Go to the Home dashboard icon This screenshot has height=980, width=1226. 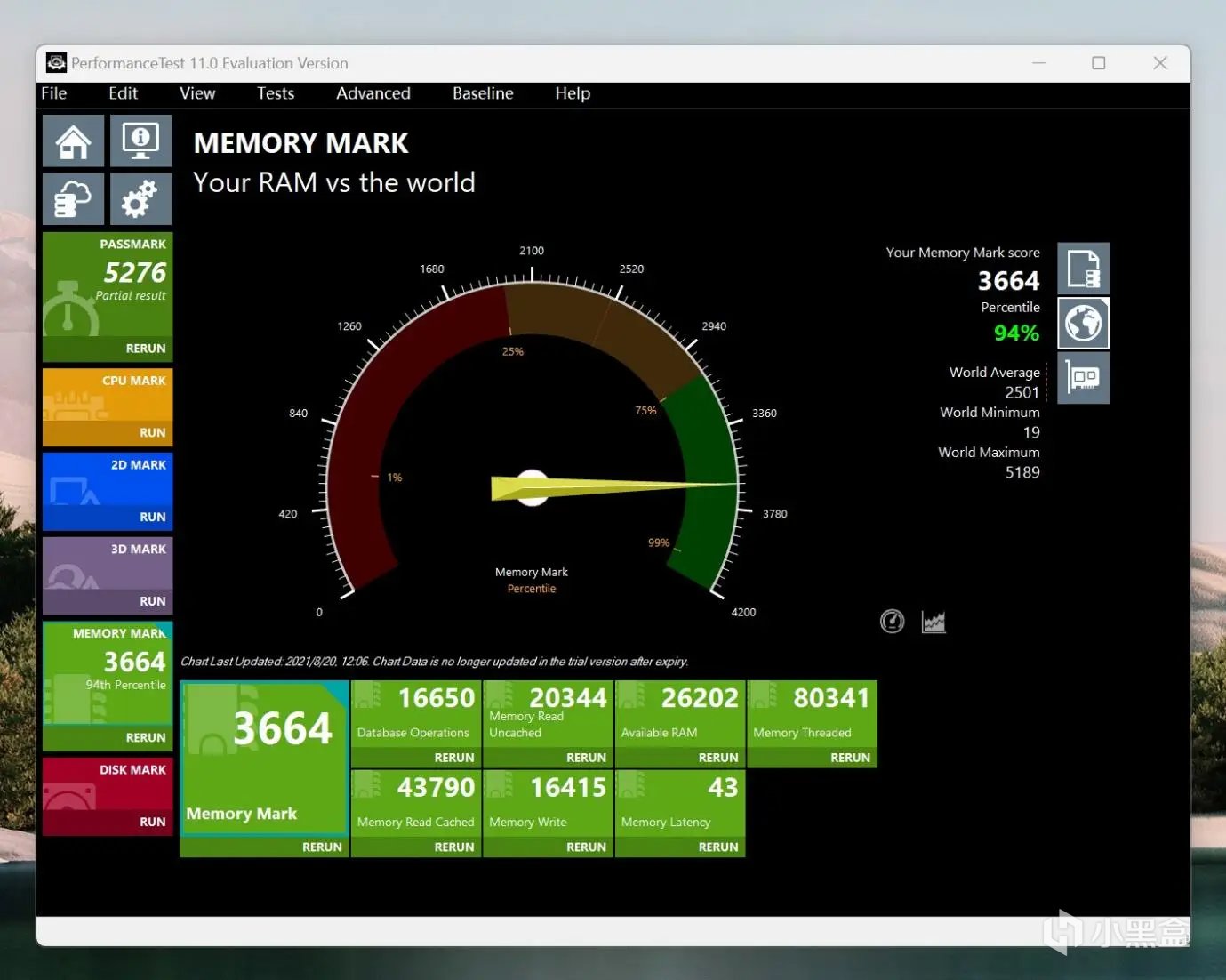74,141
